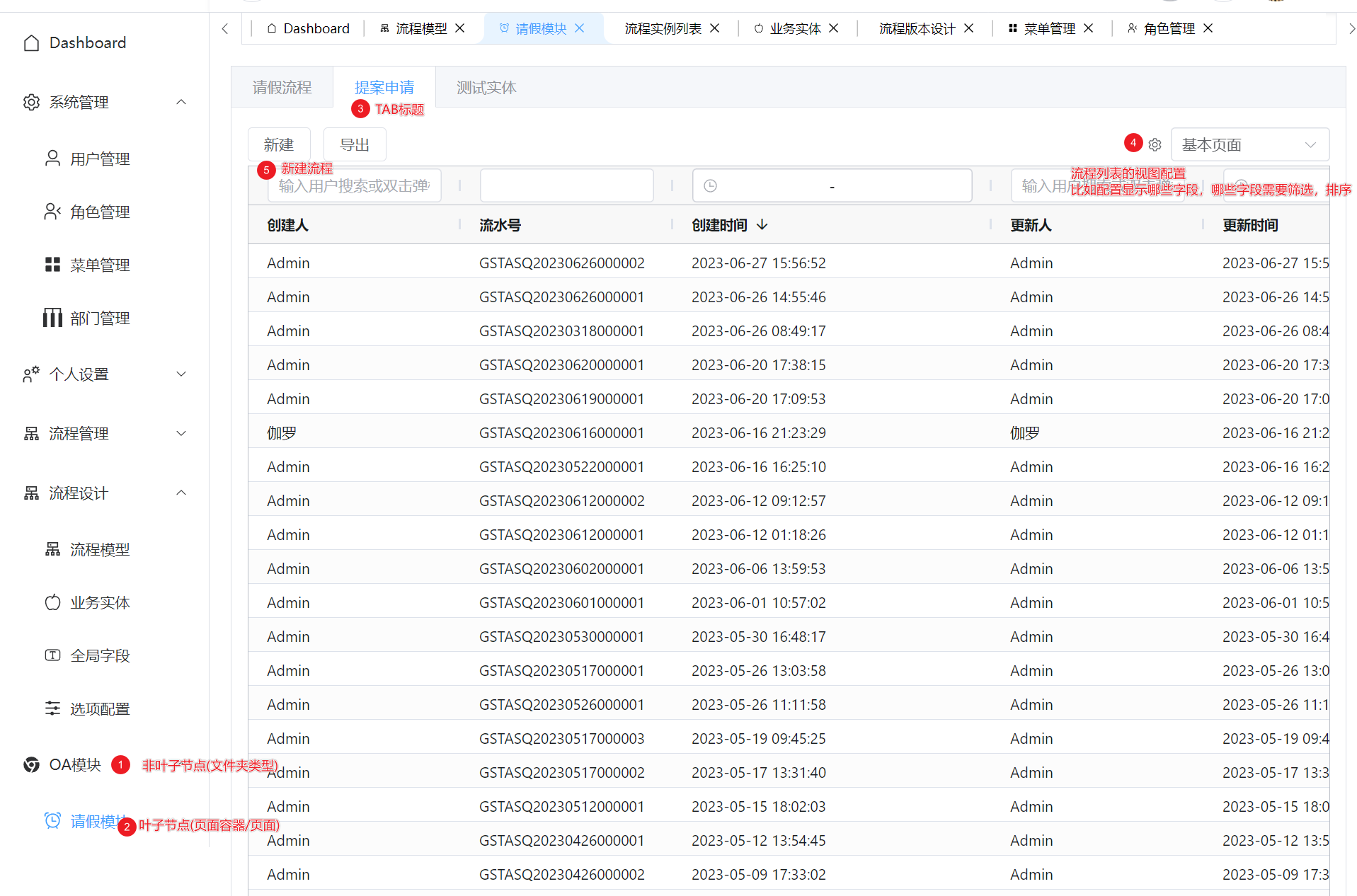This screenshot has height=896, width=1357.
Task: Open view configuration gear icon
Action: tap(1155, 145)
